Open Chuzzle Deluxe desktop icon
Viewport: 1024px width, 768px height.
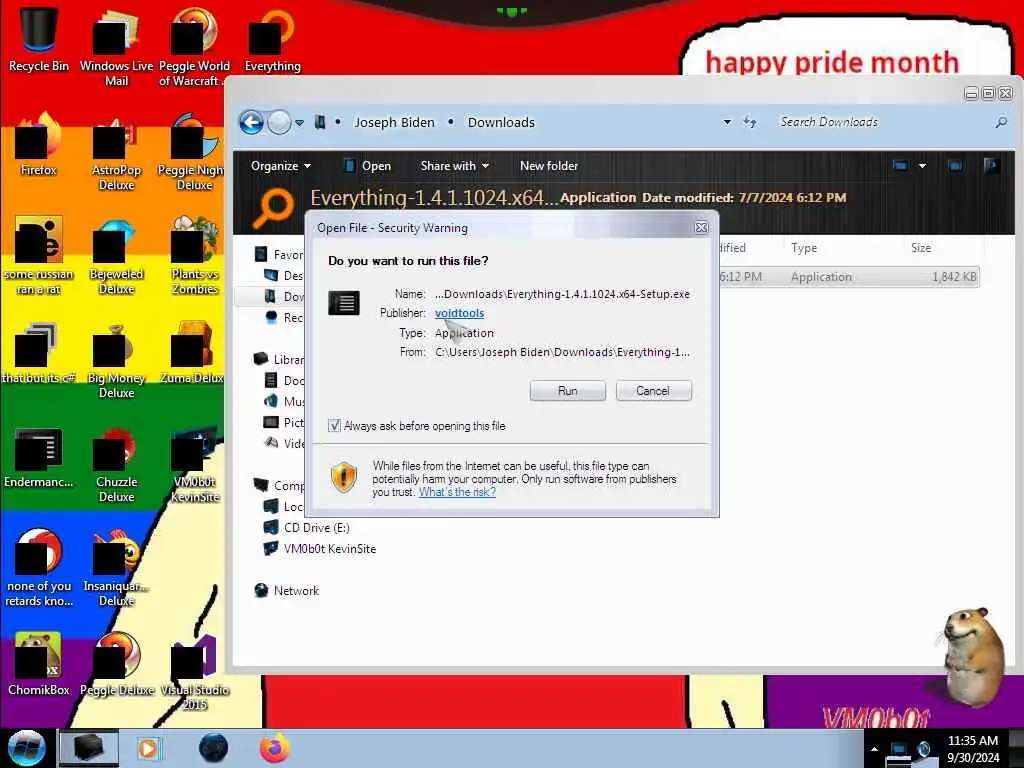116,464
